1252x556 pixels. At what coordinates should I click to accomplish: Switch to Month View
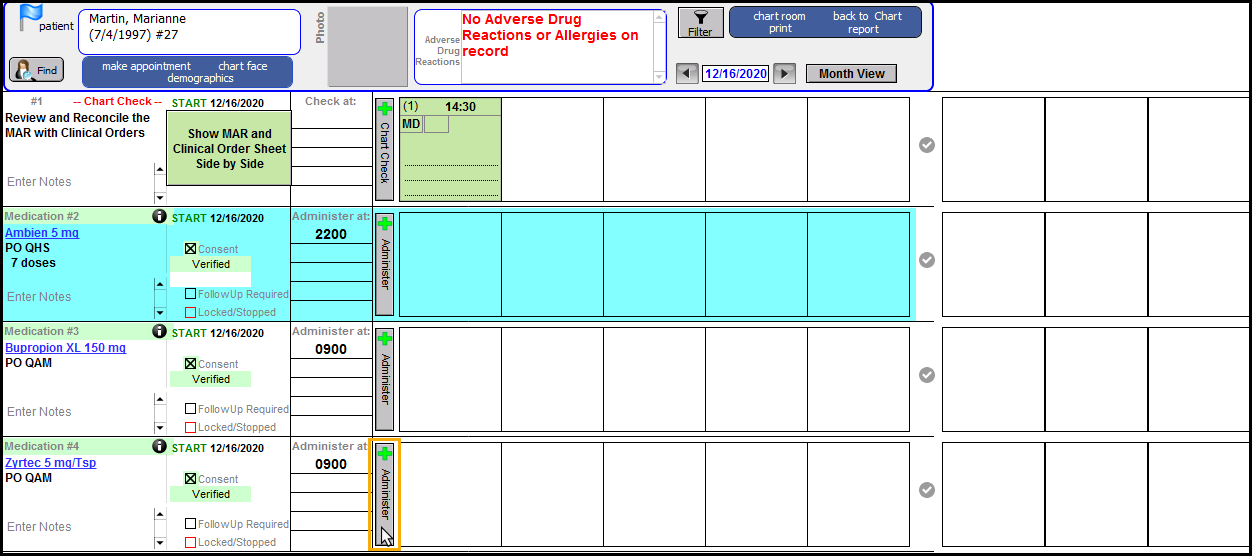pyautogui.click(x=852, y=73)
